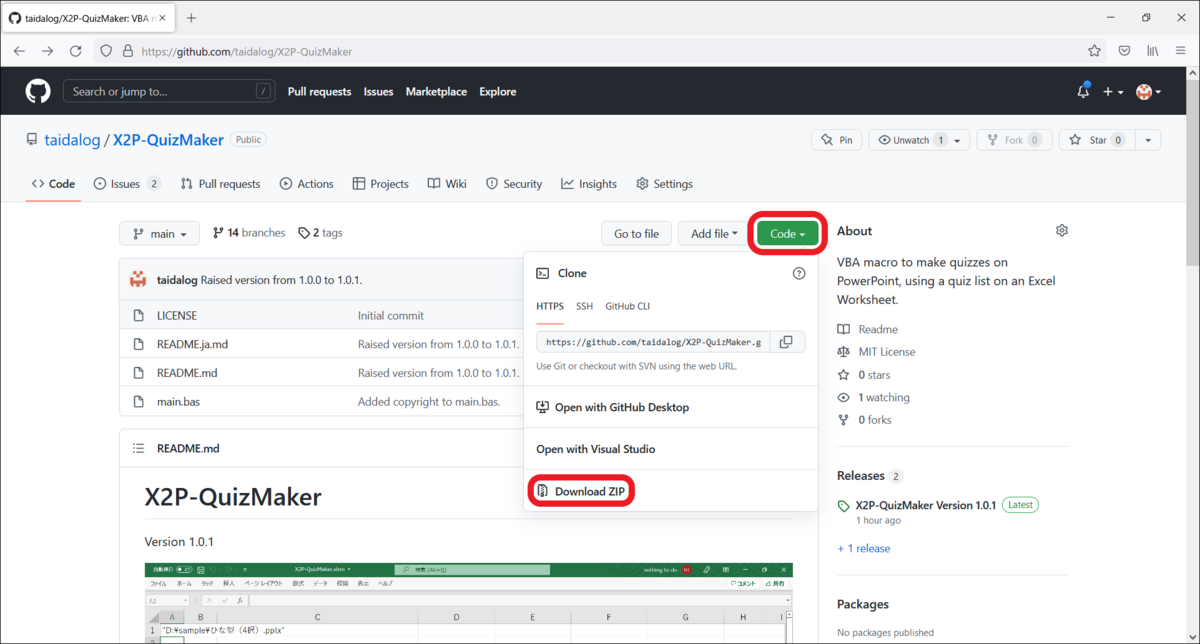Reload the page in Firefox
The width and height of the screenshot is (1200, 644).
(x=75, y=51)
